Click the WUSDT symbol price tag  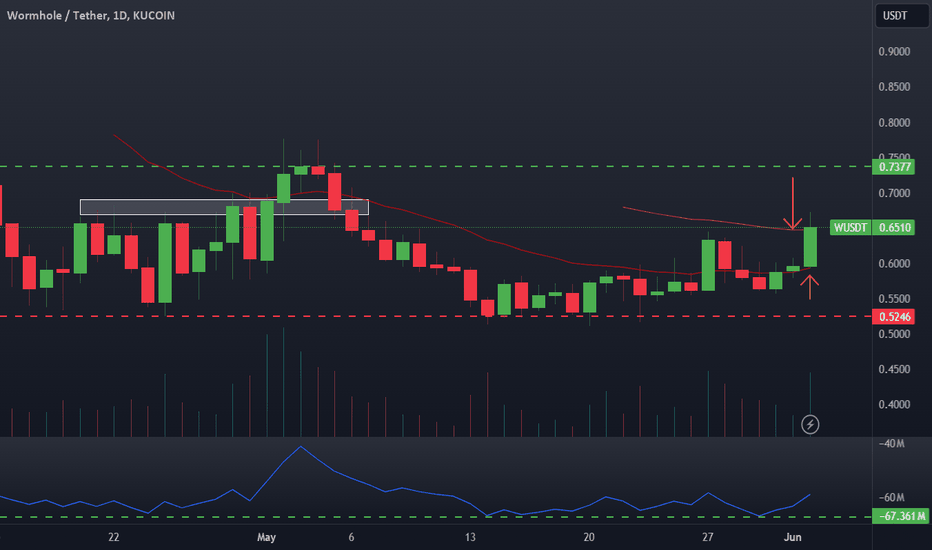coord(850,227)
